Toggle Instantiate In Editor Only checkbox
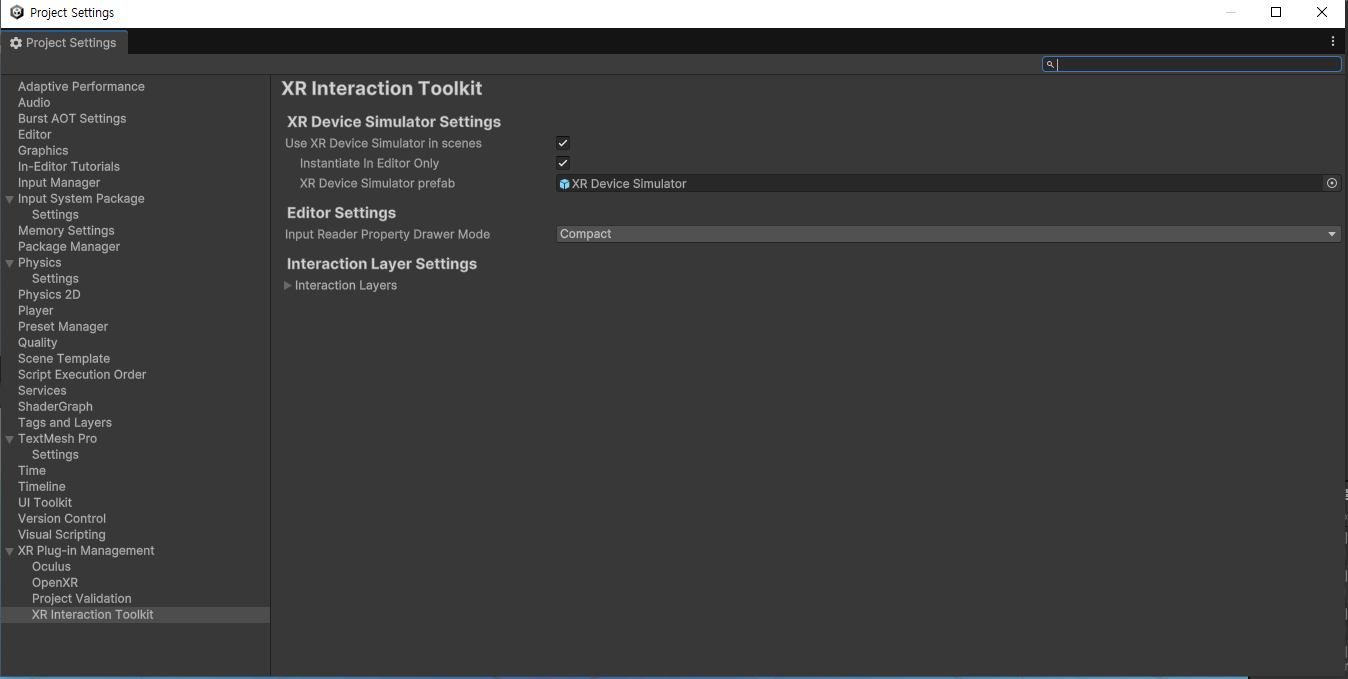The height and width of the screenshot is (679, 1348). [x=563, y=163]
